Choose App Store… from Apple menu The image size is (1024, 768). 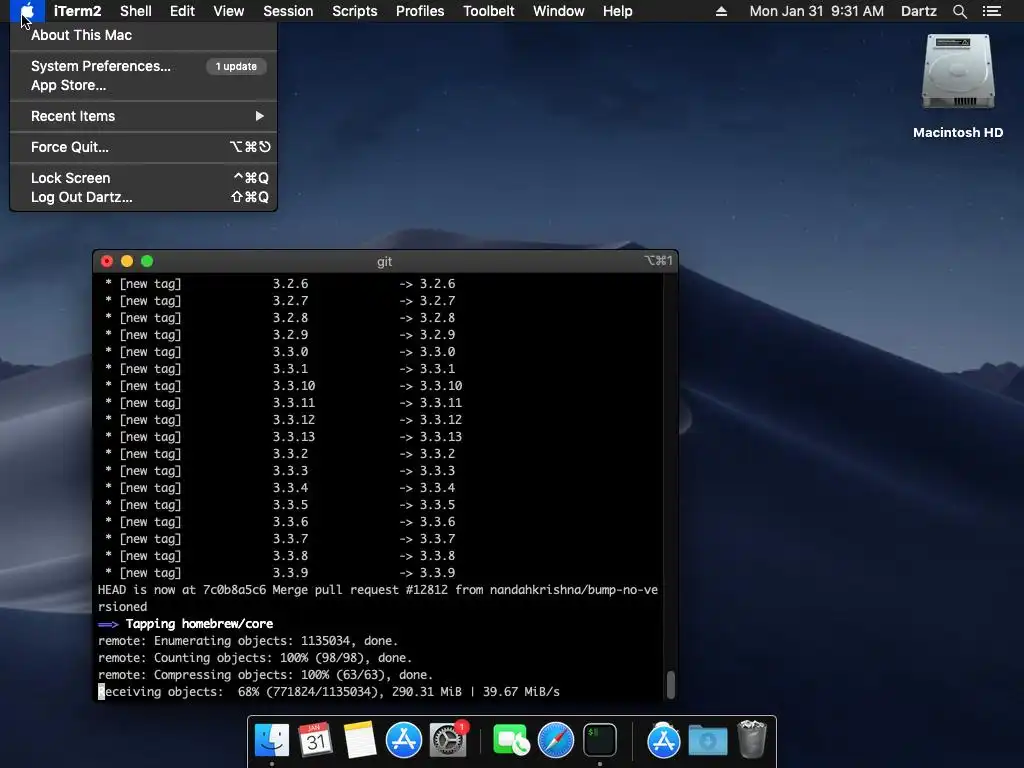tap(144, 86)
